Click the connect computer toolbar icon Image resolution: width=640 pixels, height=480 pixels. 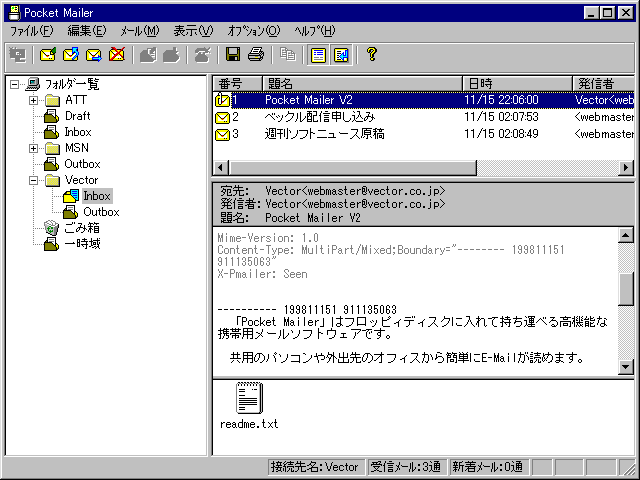[x=18, y=55]
